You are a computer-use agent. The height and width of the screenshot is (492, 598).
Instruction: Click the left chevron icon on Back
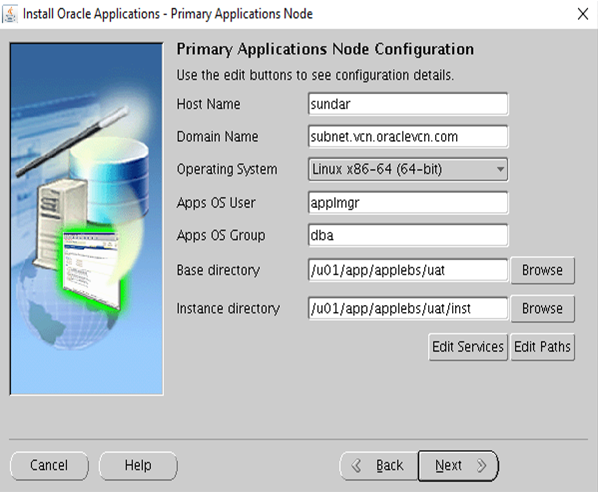(356, 465)
